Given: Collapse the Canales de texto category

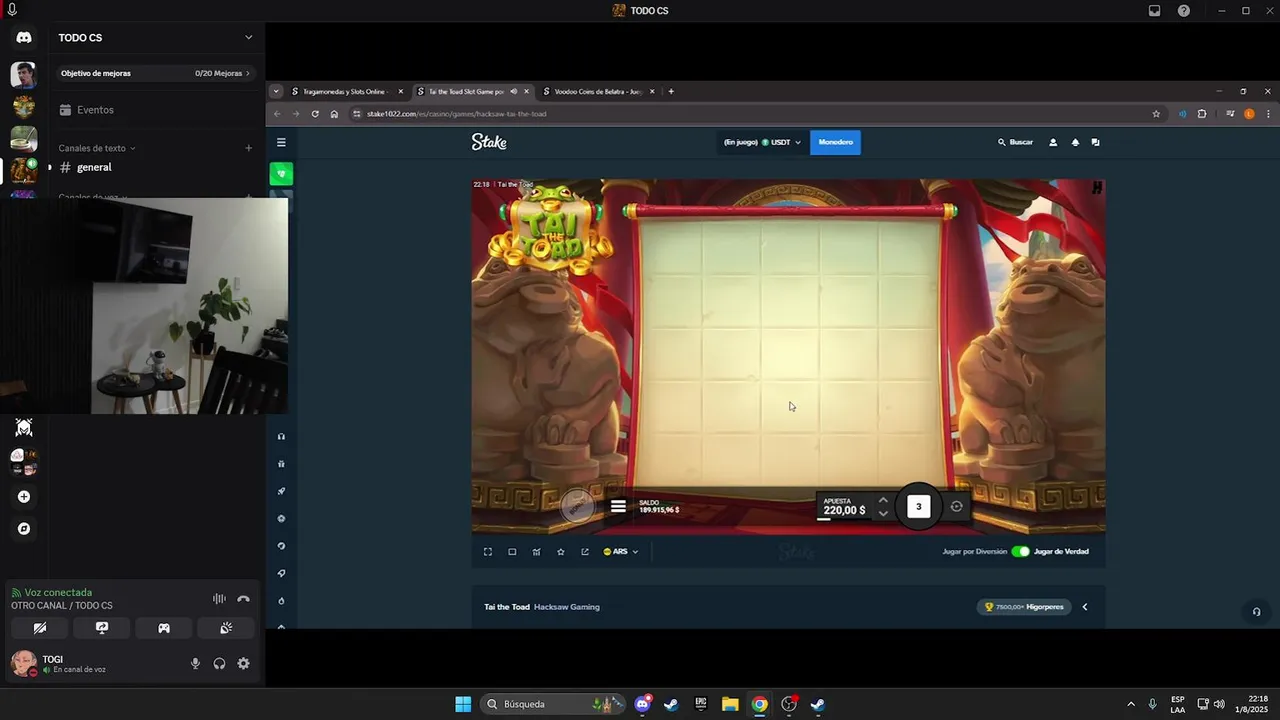Looking at the screenshot, I should tap(97, 148).
